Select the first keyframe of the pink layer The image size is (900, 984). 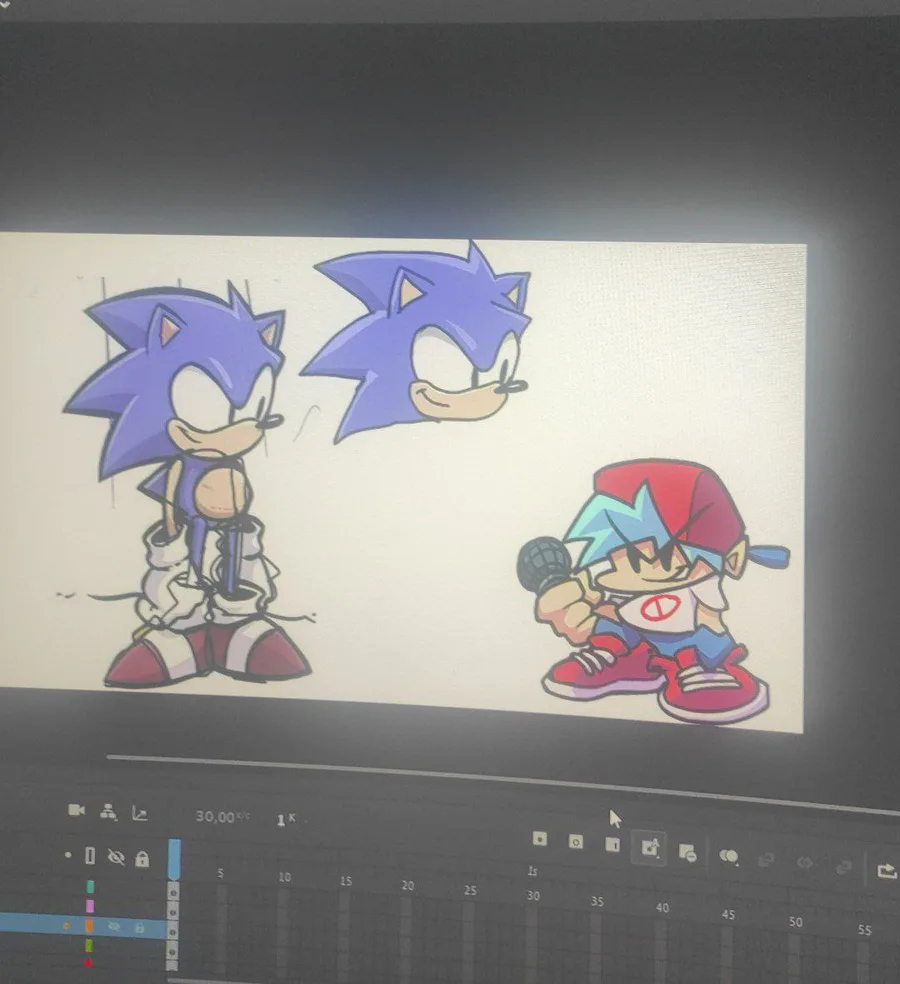coord(173,909)
